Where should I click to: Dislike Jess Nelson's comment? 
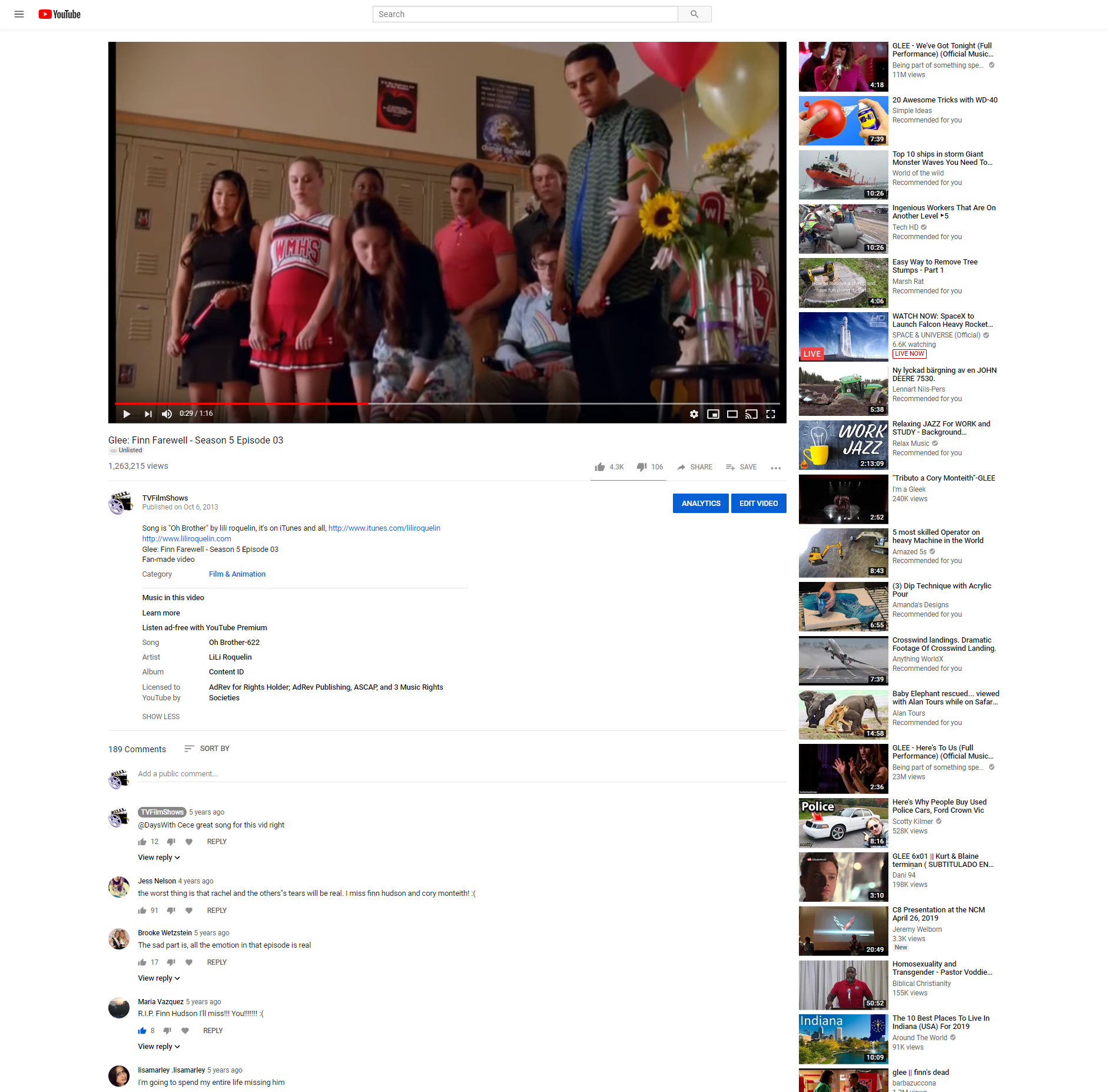[x=171, y=911]
